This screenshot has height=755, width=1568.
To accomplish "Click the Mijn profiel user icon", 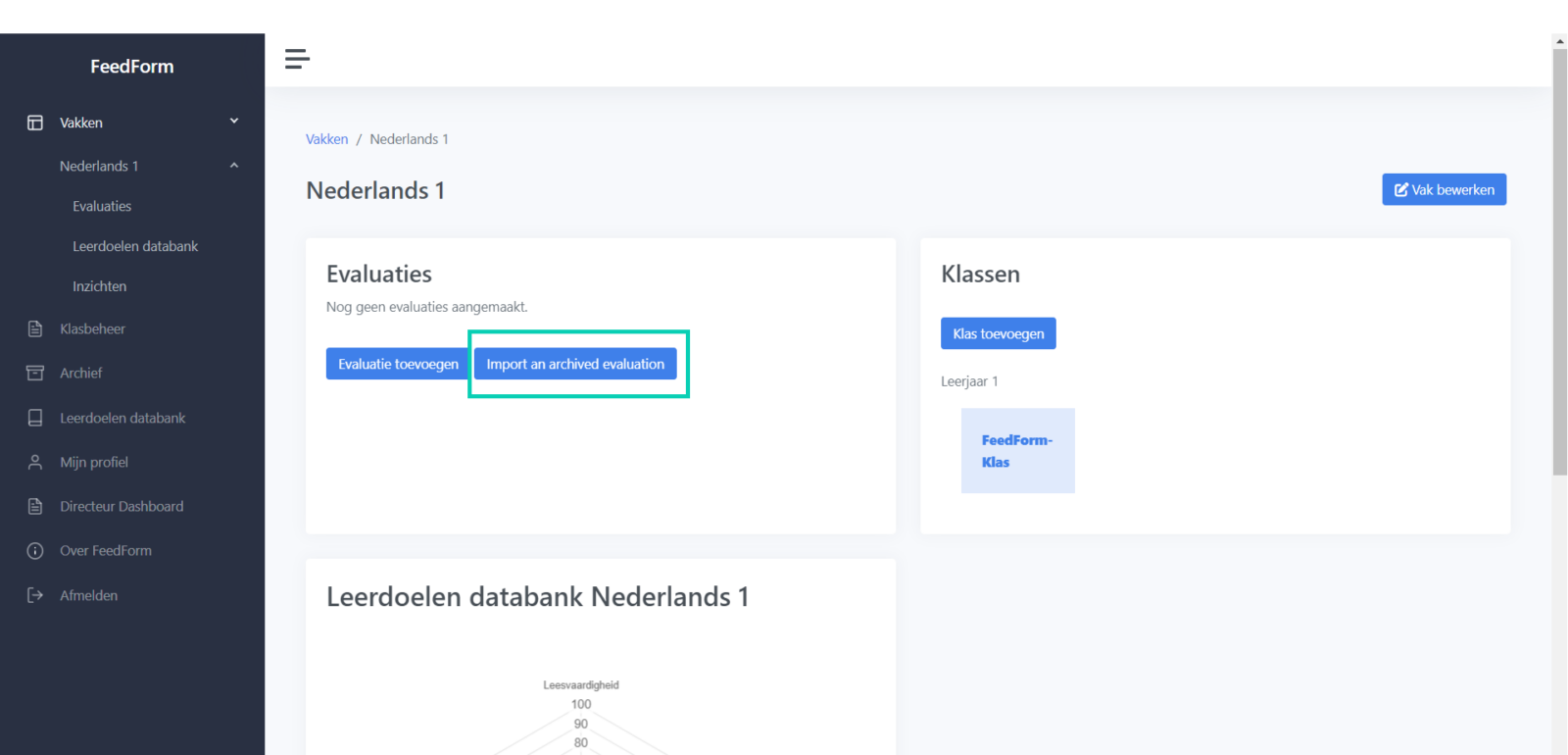I will point(35,462).
